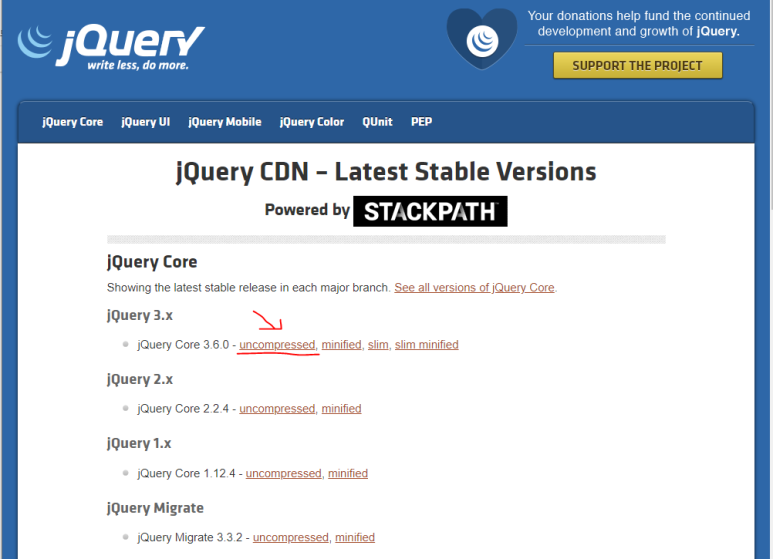Open the QUnit nav tab
Screen dimensions: 773x559
377,122
